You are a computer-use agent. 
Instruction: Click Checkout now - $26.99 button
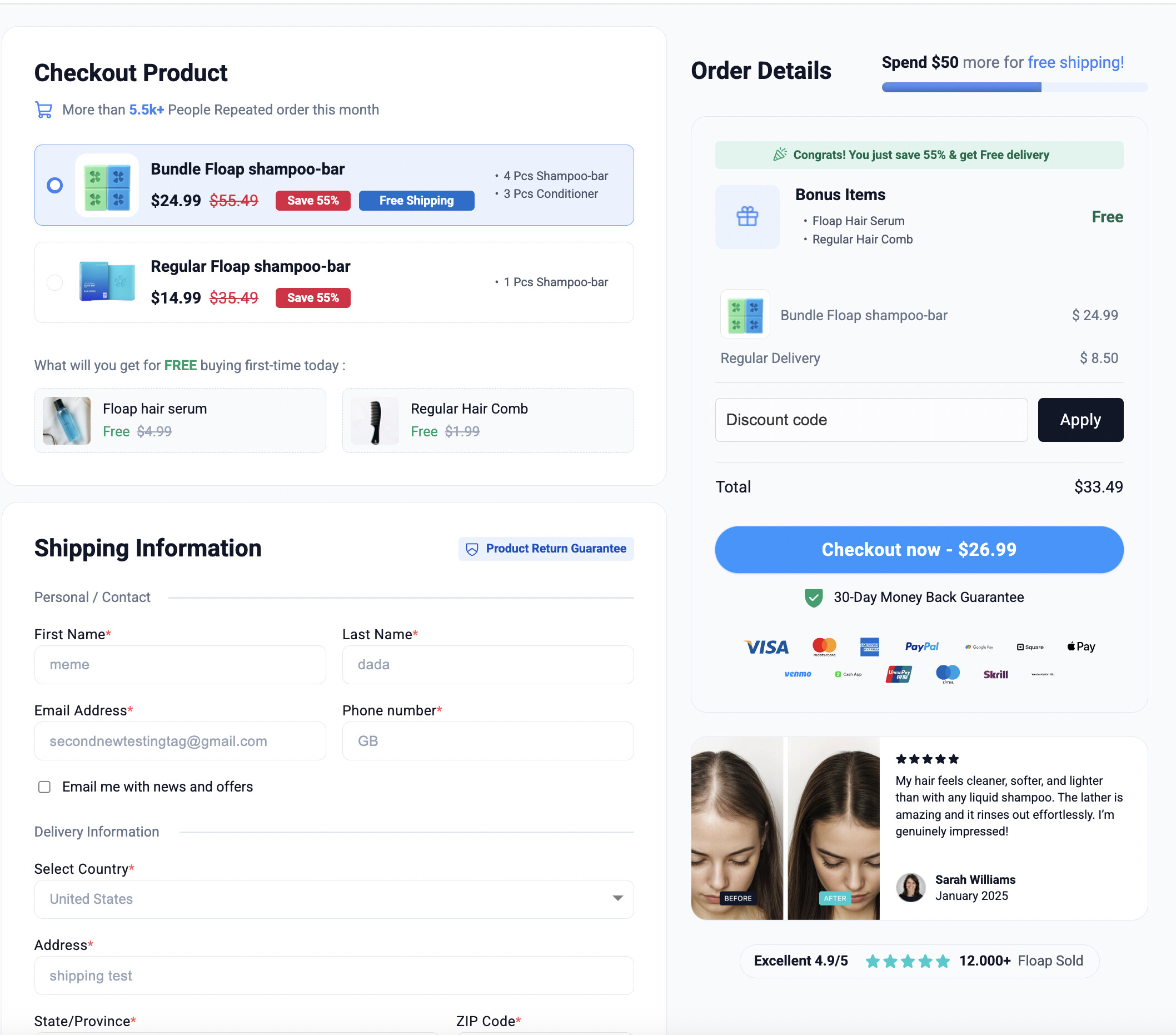point(918,549)
